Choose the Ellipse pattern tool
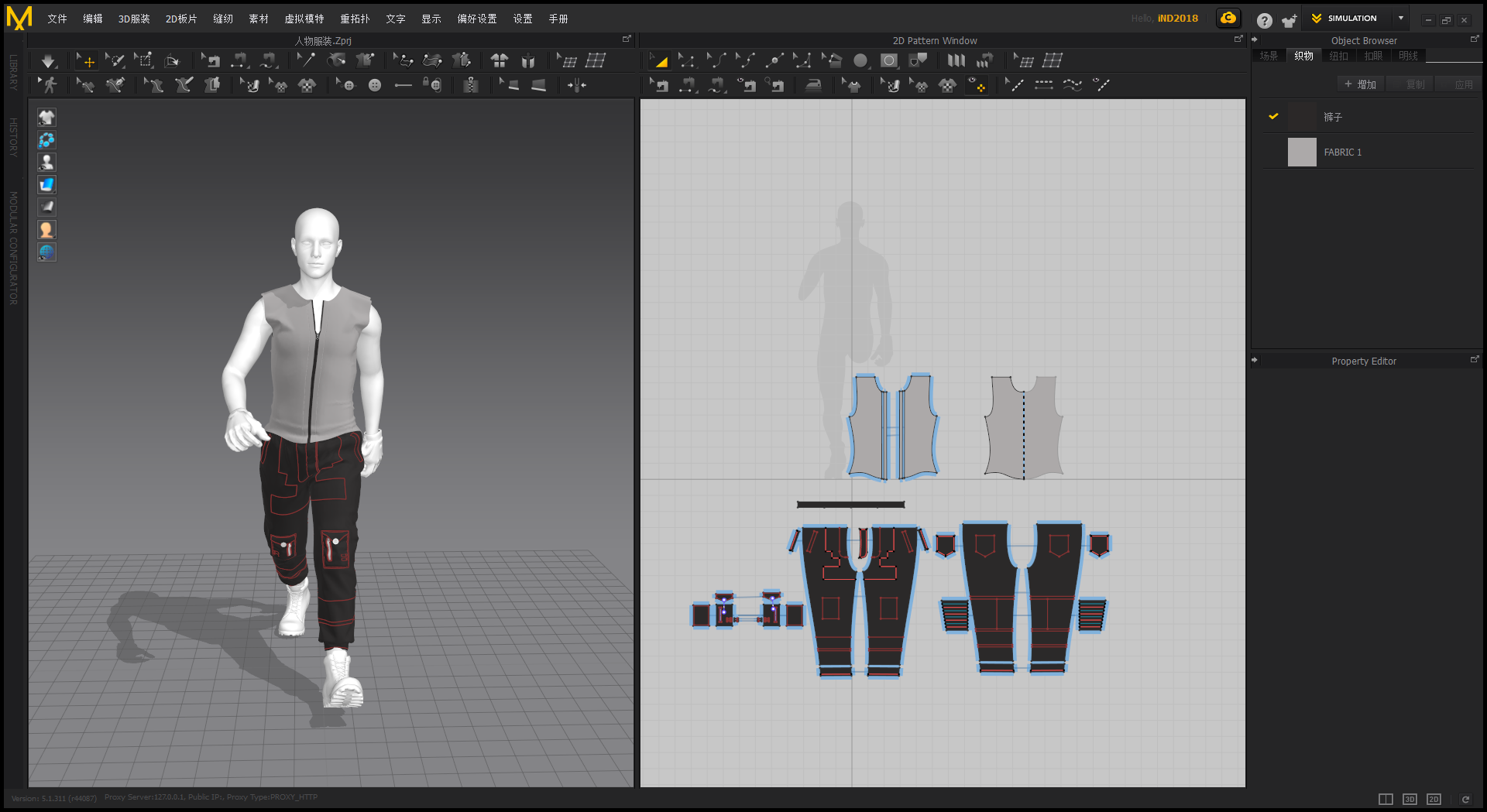This screenshot has height=812, width=1487. point(860,60)
